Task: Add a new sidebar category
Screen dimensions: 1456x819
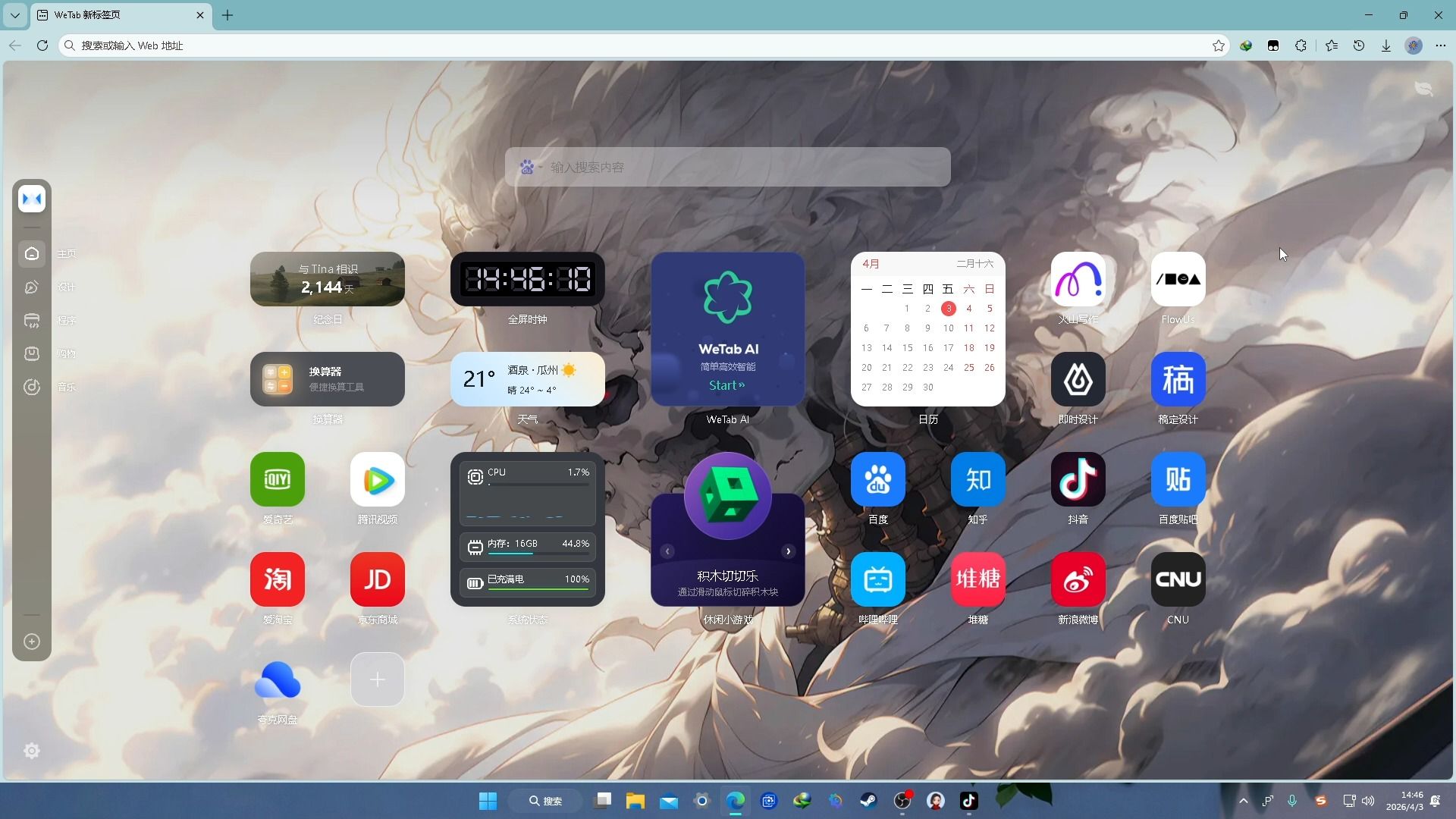Action: pyautogui.click(x=32, y=642)
